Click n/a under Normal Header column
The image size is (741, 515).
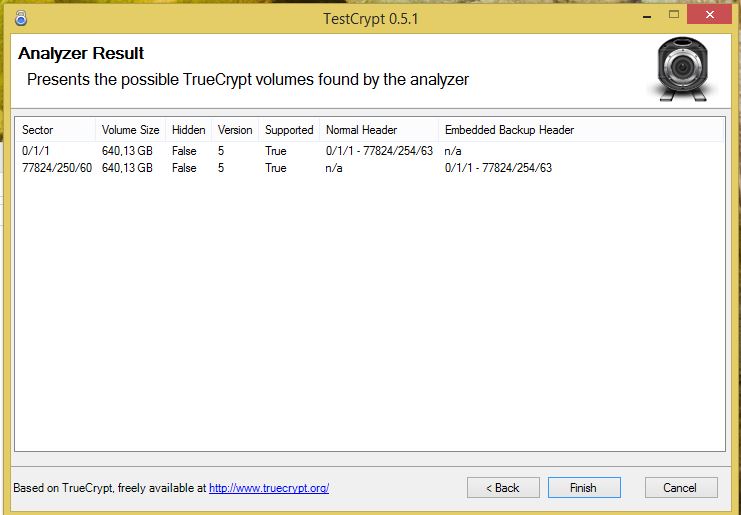point(334,168)
